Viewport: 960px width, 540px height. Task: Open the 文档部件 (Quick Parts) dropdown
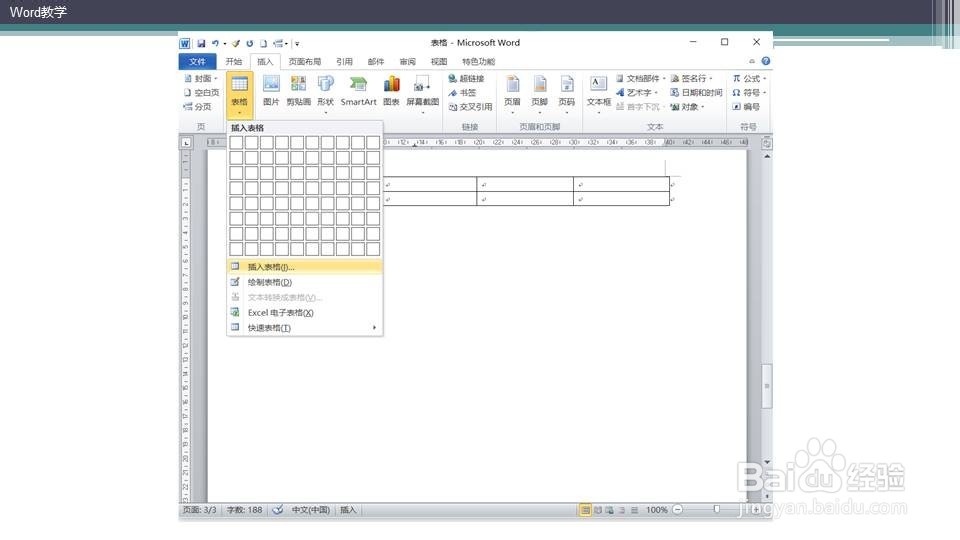640,78
